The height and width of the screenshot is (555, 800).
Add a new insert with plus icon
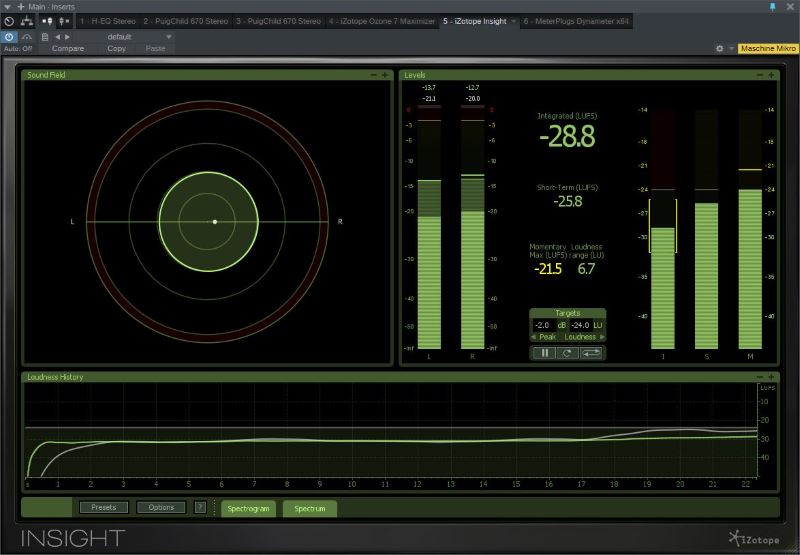[x=21, y=7]
